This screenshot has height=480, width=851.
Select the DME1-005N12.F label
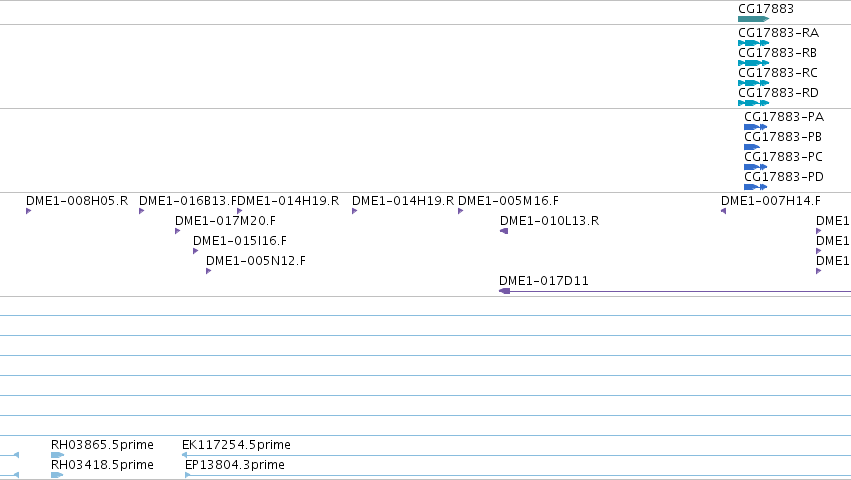click(x=256, y=261)
